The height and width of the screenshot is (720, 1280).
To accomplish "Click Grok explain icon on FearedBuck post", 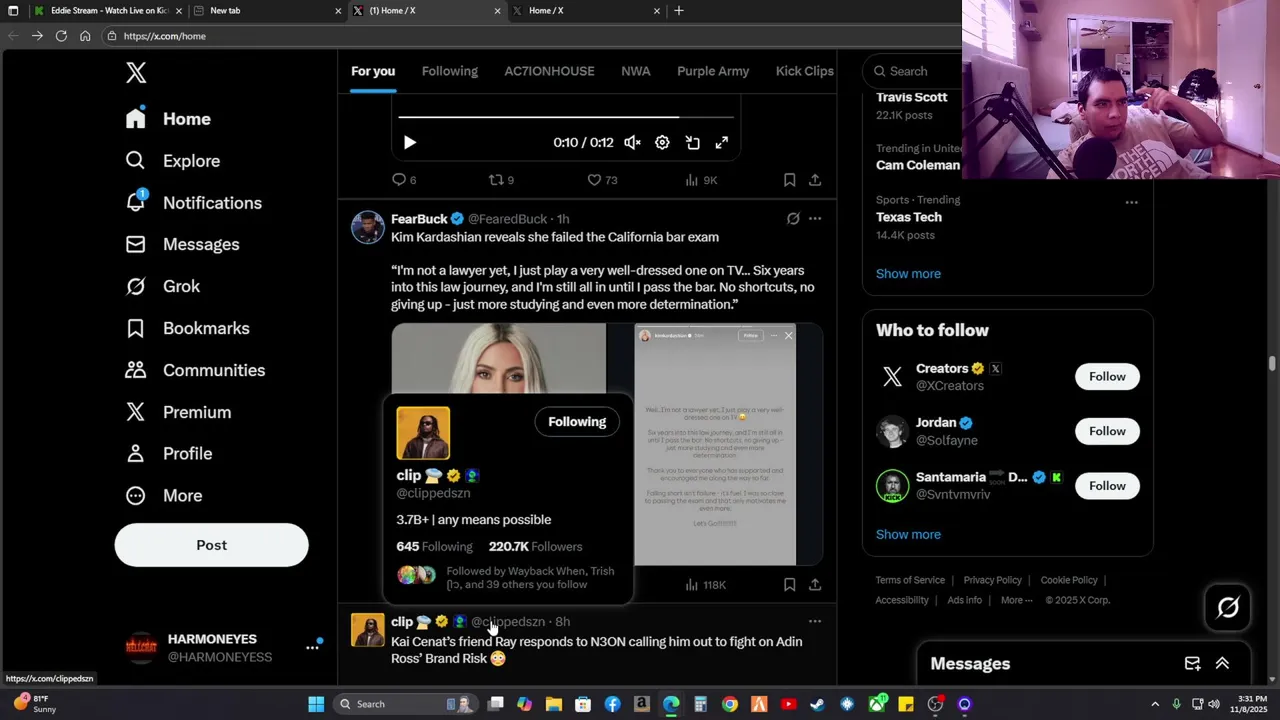I will coord(793,219).
